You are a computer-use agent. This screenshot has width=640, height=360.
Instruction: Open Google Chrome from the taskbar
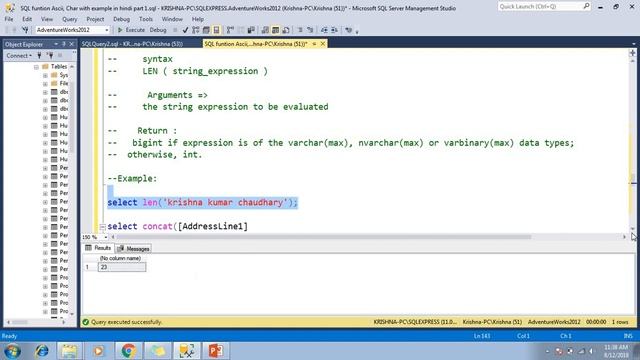(128, 351)
